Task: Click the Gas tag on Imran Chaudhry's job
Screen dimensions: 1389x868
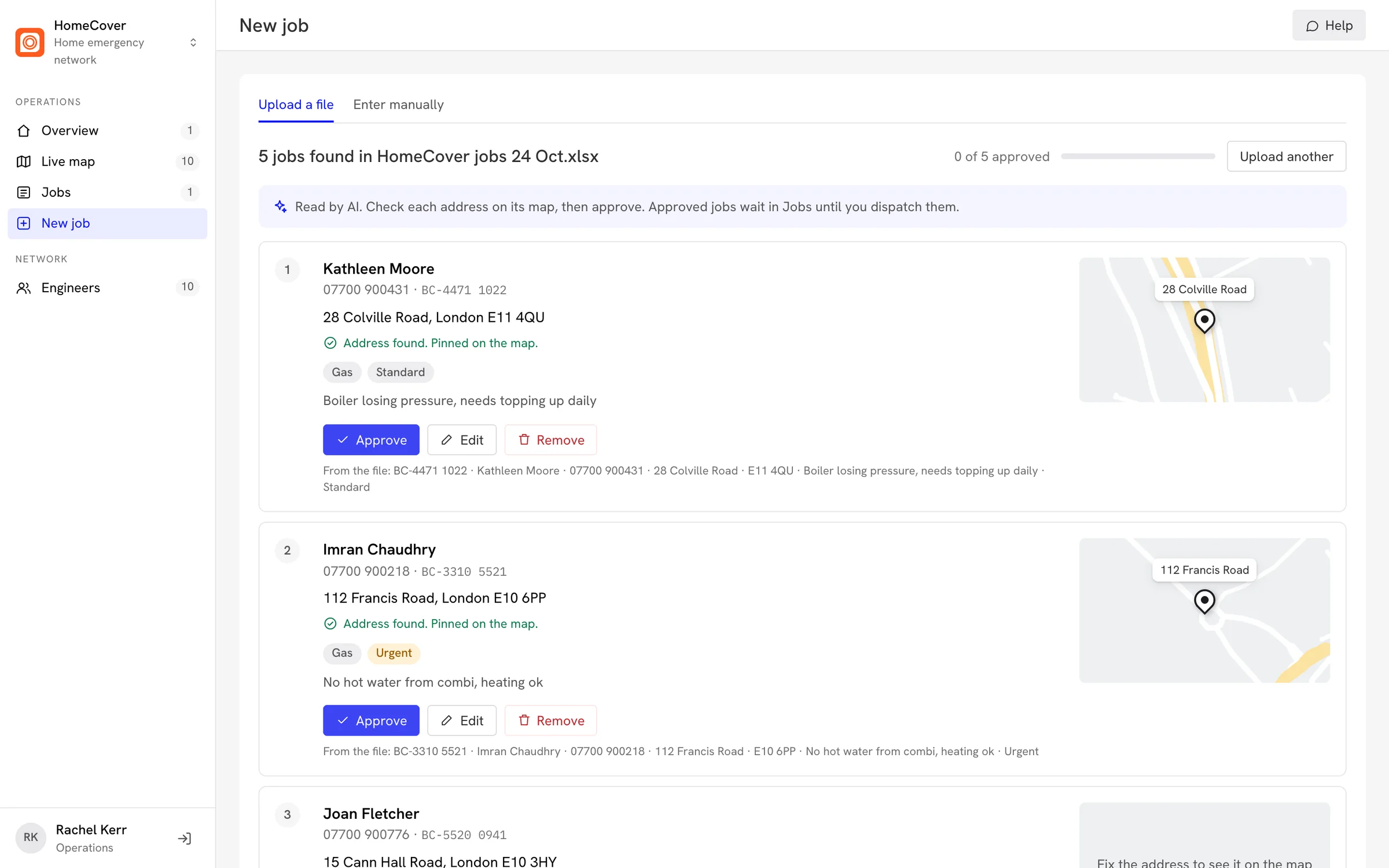Action: 342,653
